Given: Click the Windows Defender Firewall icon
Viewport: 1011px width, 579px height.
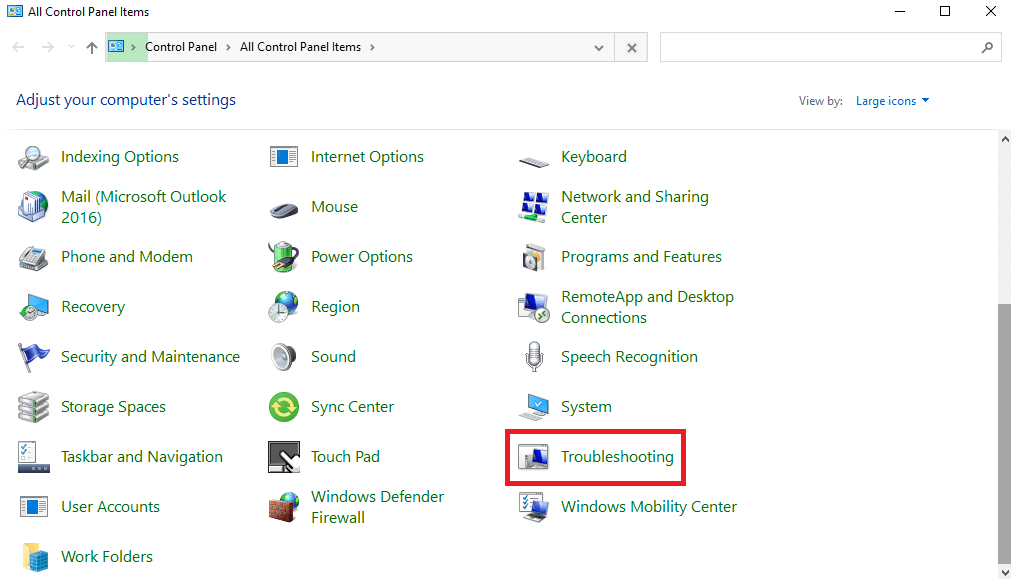Looking at the screenshot, I should click(x=284, y=507).
